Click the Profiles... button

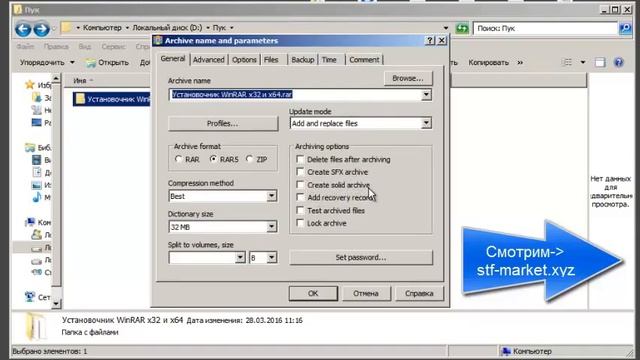pyautogui.click(x=223, y=123)
